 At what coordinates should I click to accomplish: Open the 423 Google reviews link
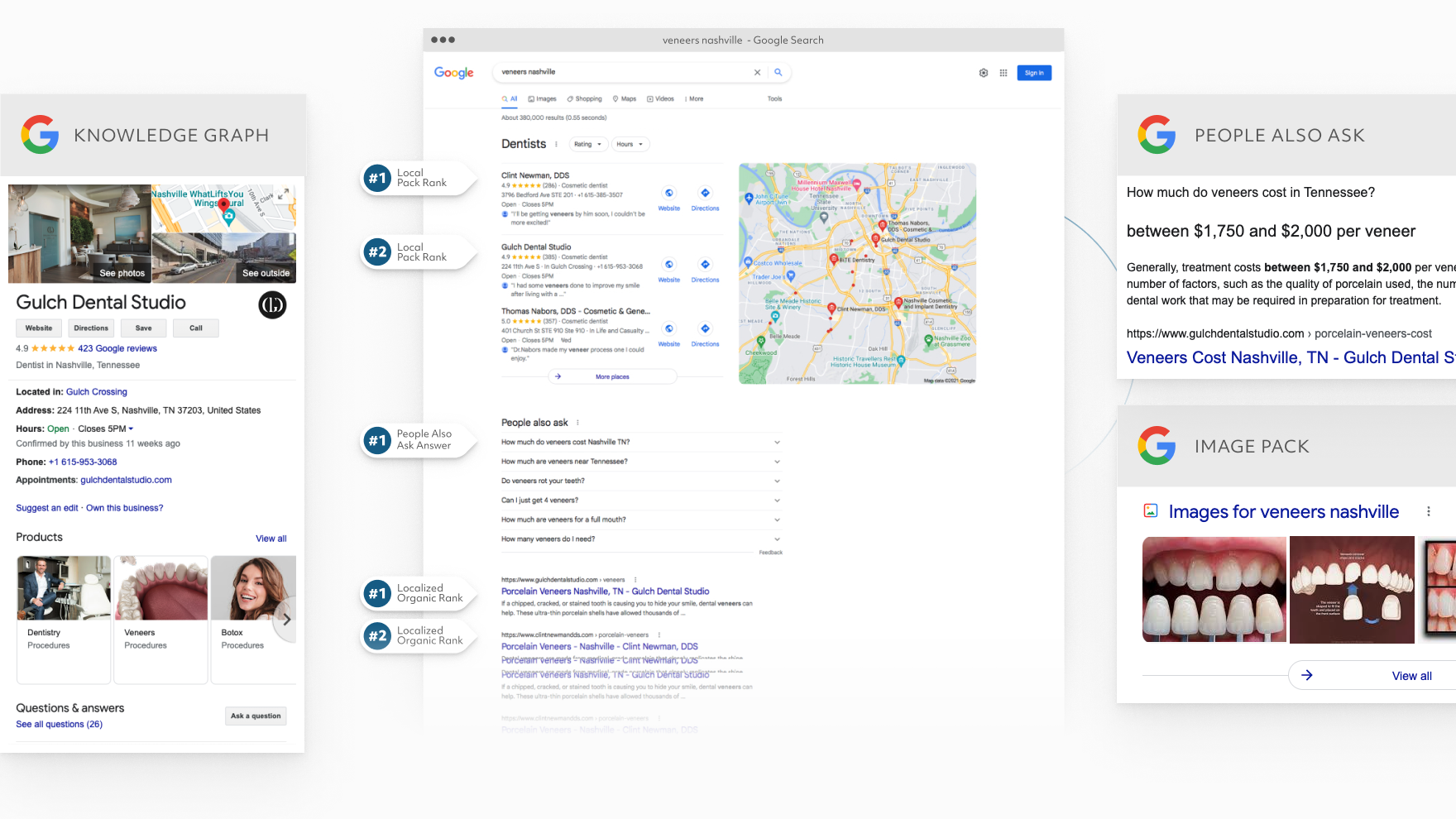(117, 348)
